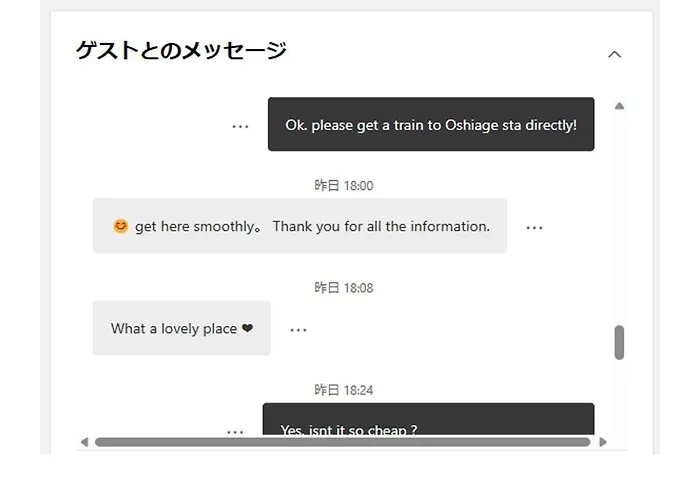Select the 'Thank you for all the information' bubble
Image resolution: width=700 pixels, height=500 pixels.
coord(300,226)
